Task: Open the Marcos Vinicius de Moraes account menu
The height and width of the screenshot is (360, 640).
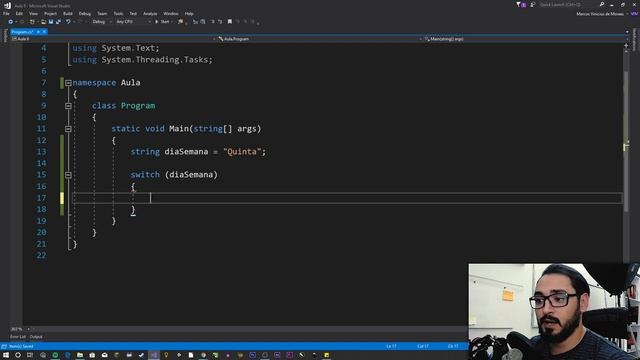Action: (x=600, y=14)
